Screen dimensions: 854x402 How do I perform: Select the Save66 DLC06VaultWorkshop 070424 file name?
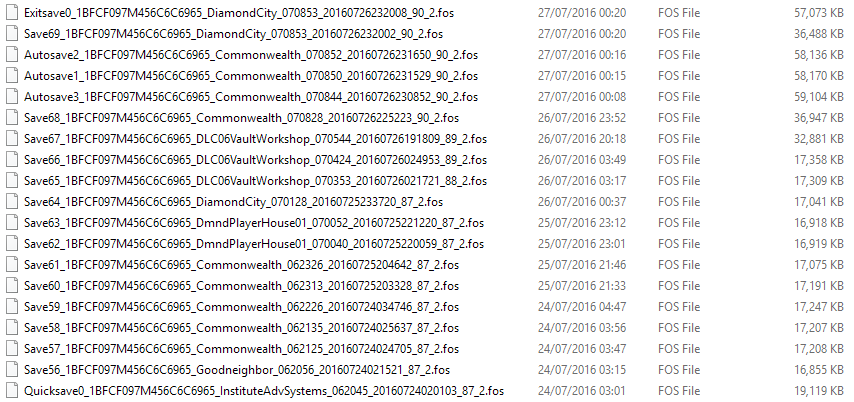point(255,160)
